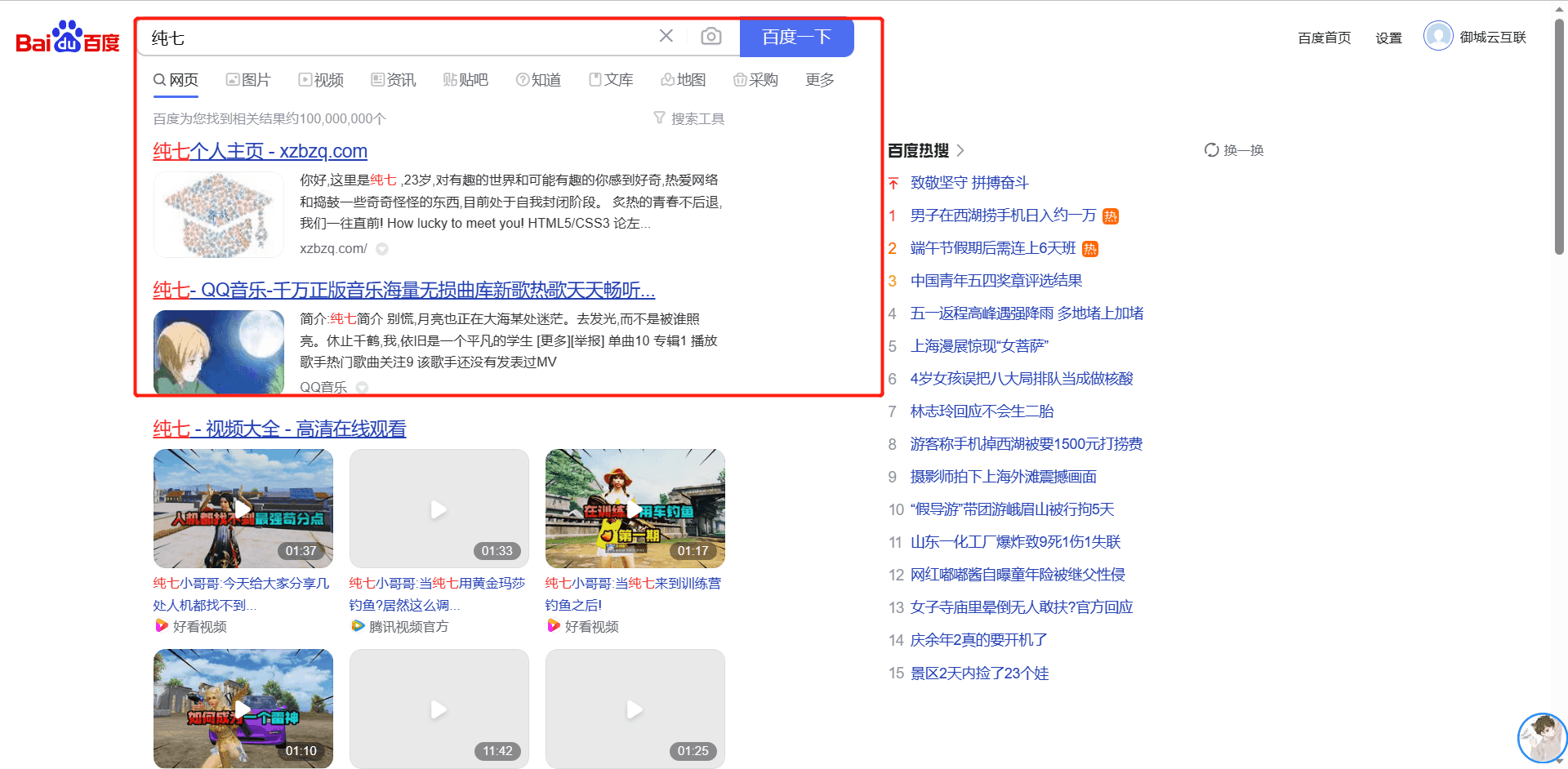The width and height of the screenshot is (1568, 769).
Task: Click the refresh icon next to 换一换
Action: (x=1211, y=150)
